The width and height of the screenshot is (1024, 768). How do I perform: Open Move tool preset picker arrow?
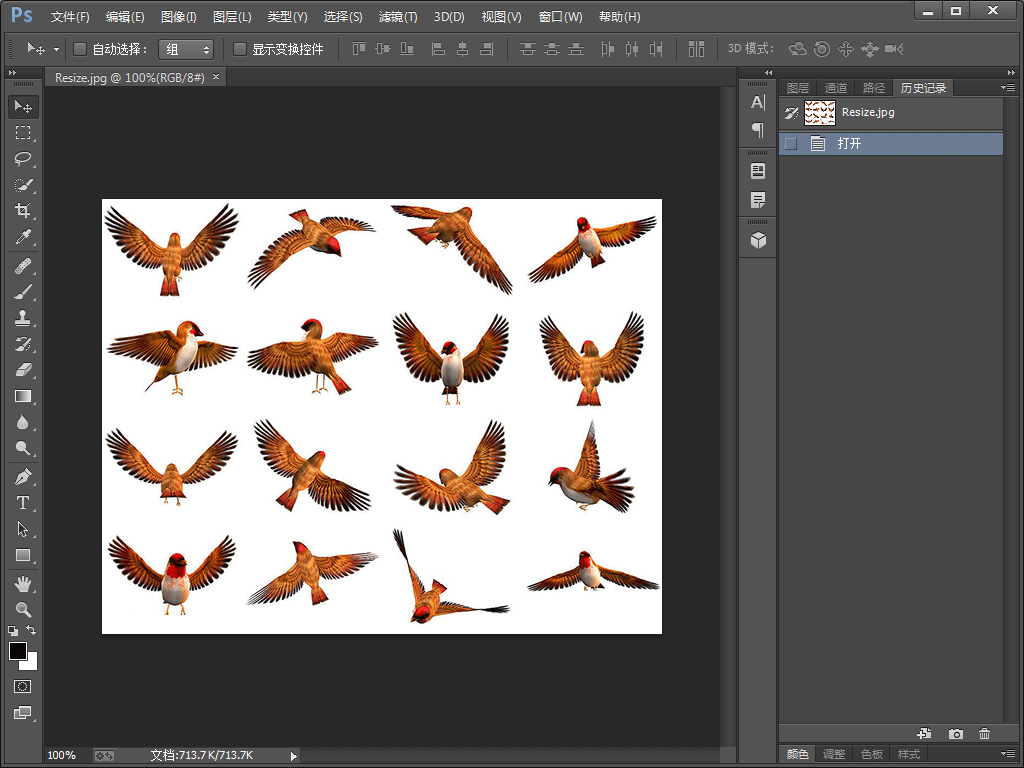(56, 49)
